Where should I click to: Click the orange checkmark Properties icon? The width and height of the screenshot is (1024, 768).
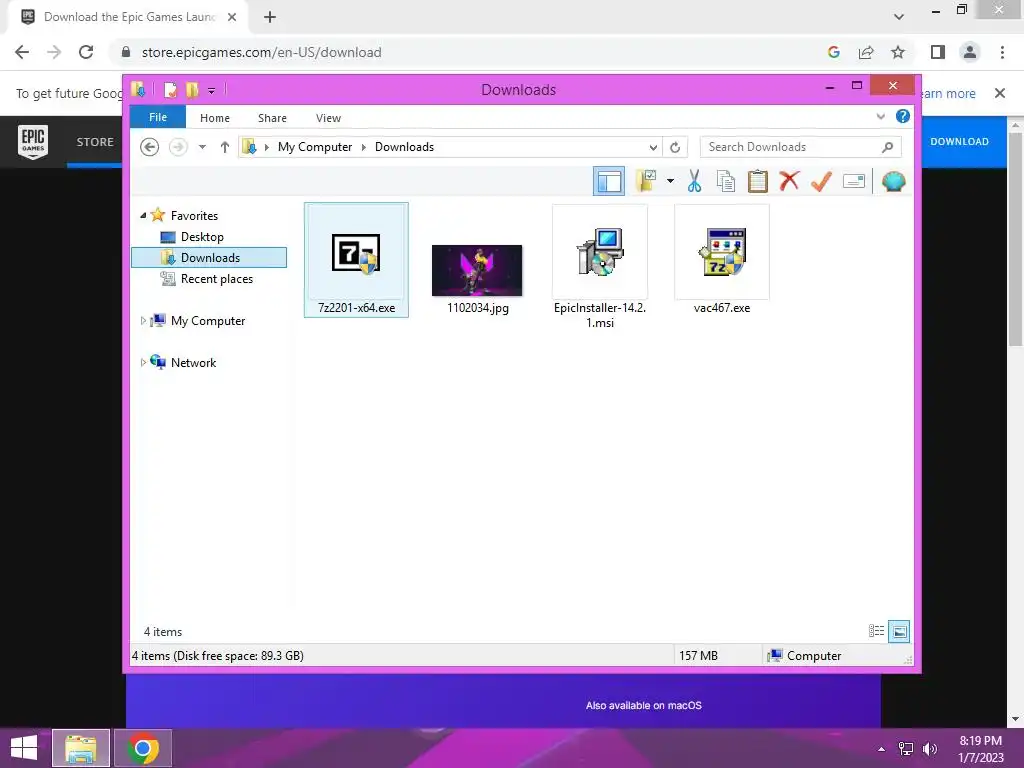(x=821, y=181)
